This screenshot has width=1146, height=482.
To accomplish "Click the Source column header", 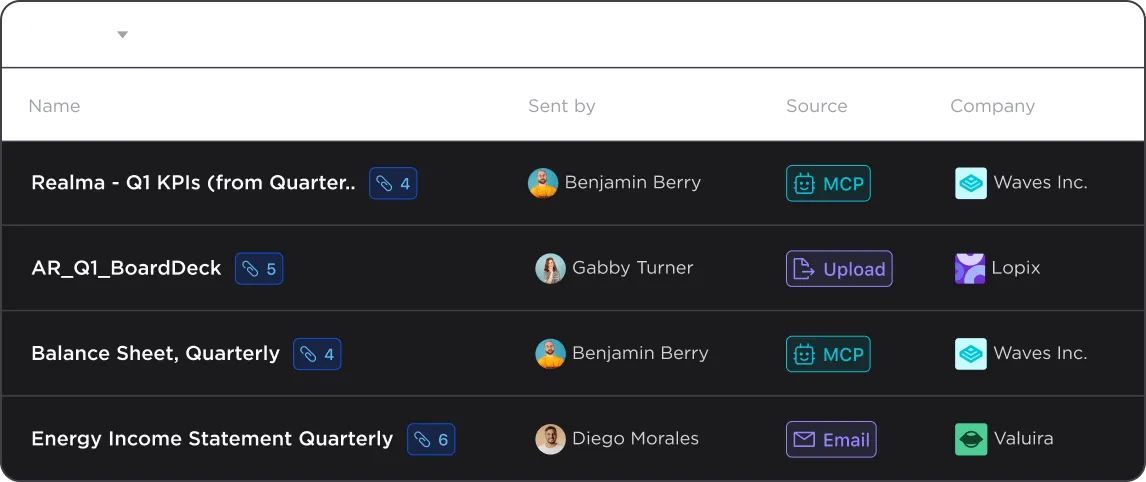I will (816, 106).
